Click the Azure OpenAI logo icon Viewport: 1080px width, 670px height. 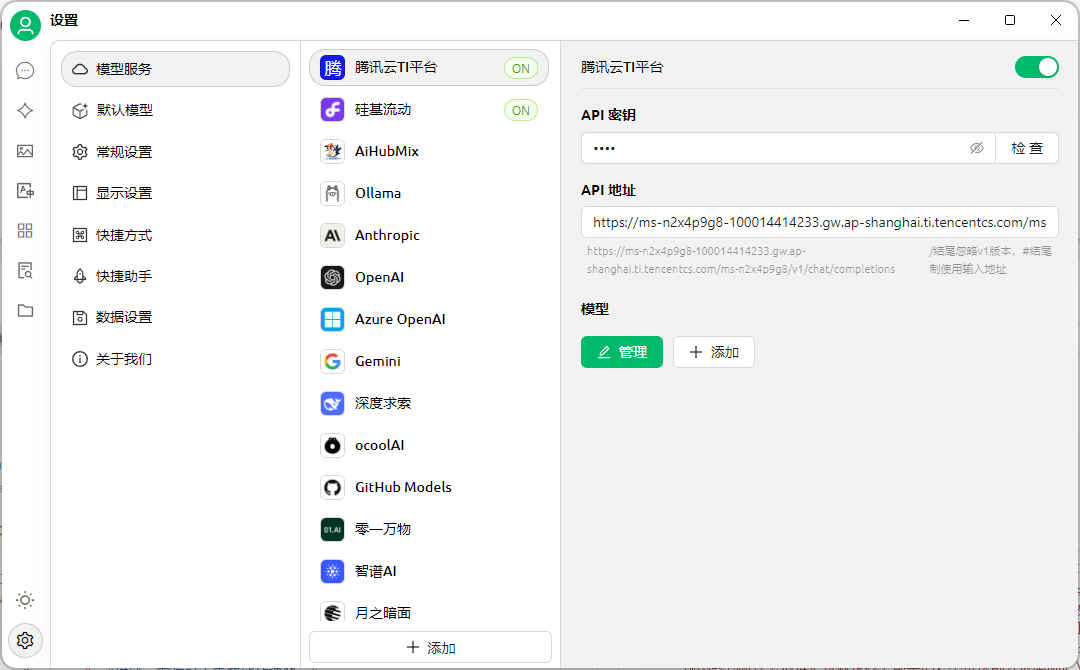[333, 320]
